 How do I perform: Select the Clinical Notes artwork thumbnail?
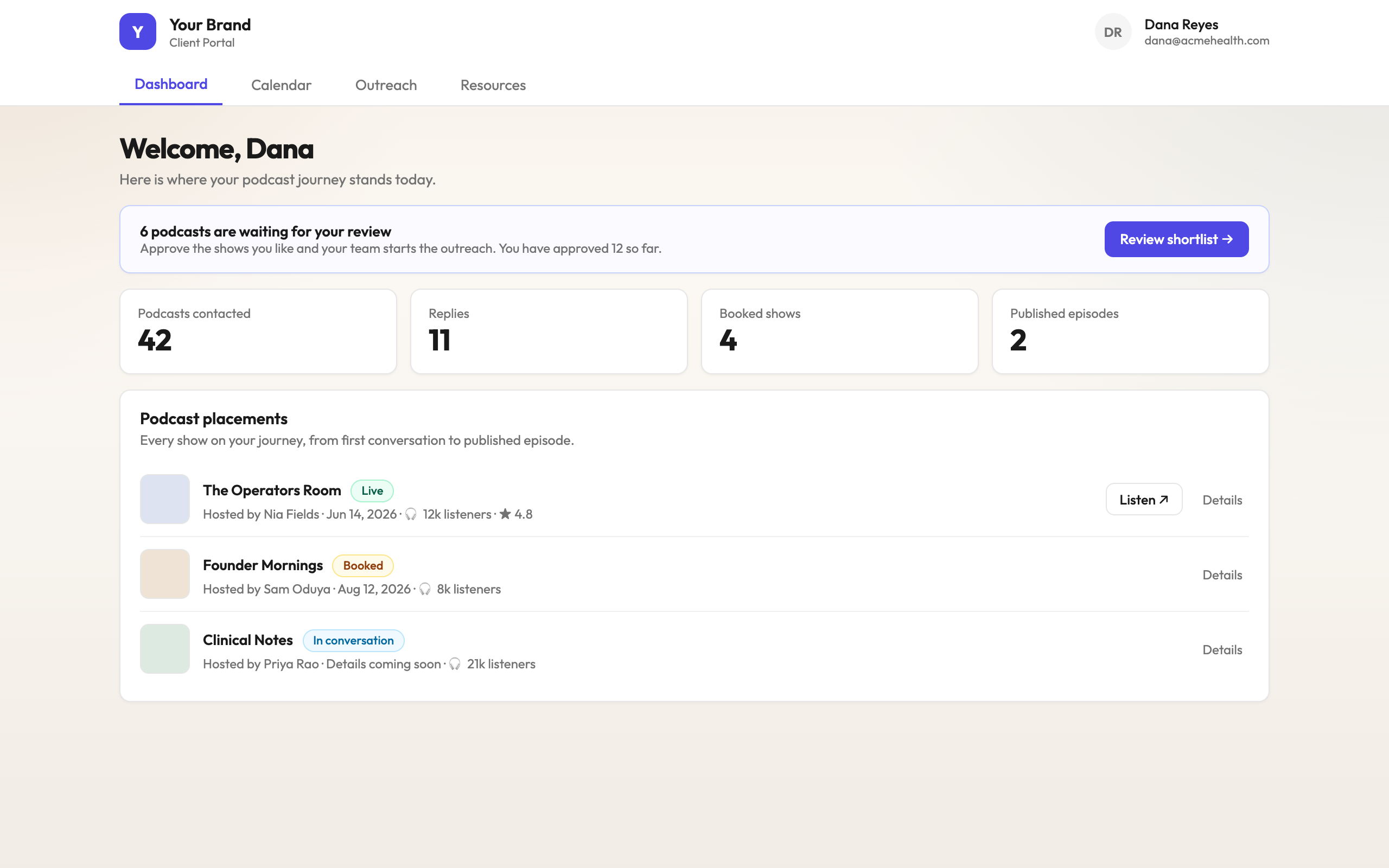pyautogui.click(x=165, y=649)
